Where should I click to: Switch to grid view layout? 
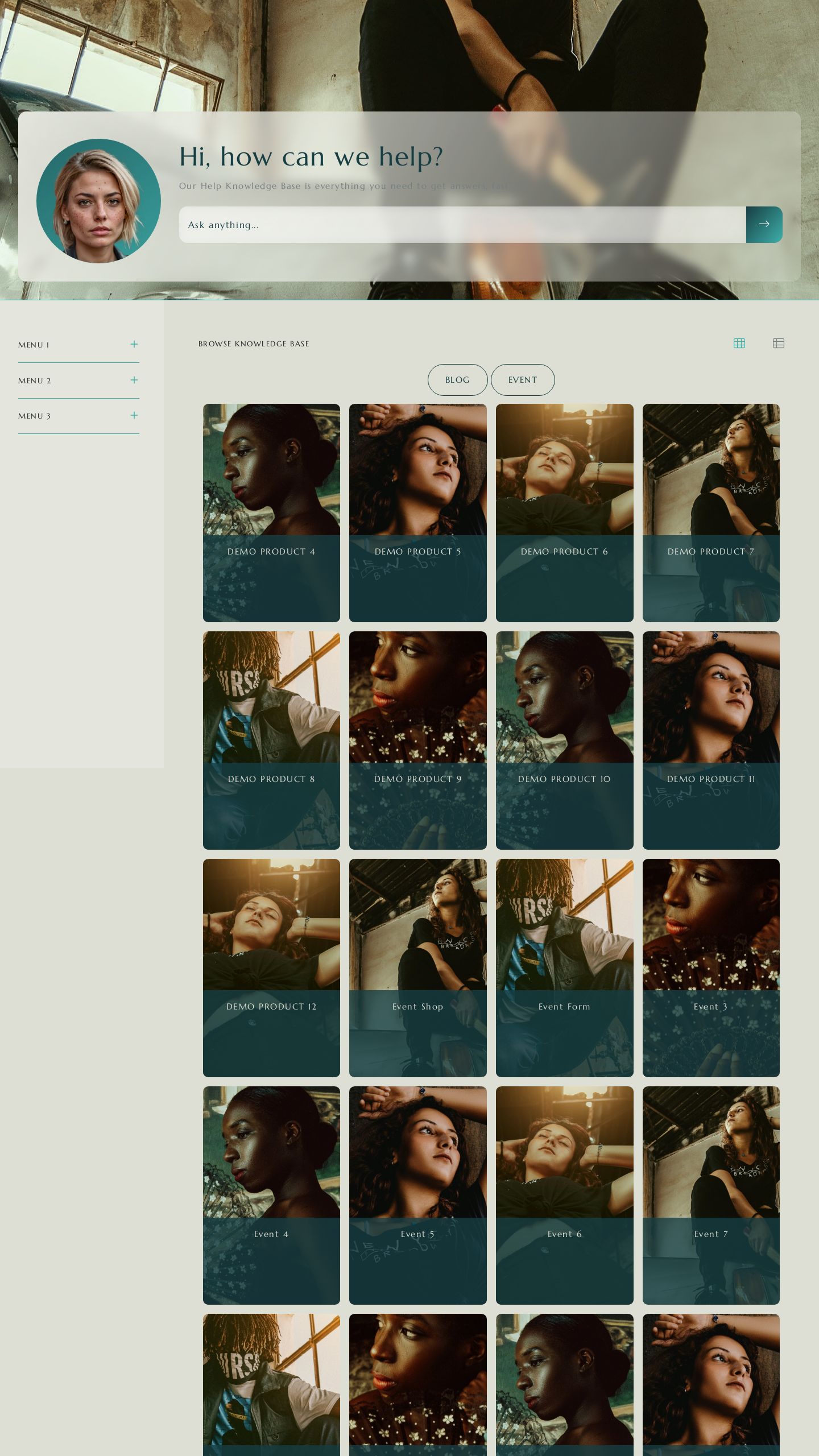(x=739, y=343)
